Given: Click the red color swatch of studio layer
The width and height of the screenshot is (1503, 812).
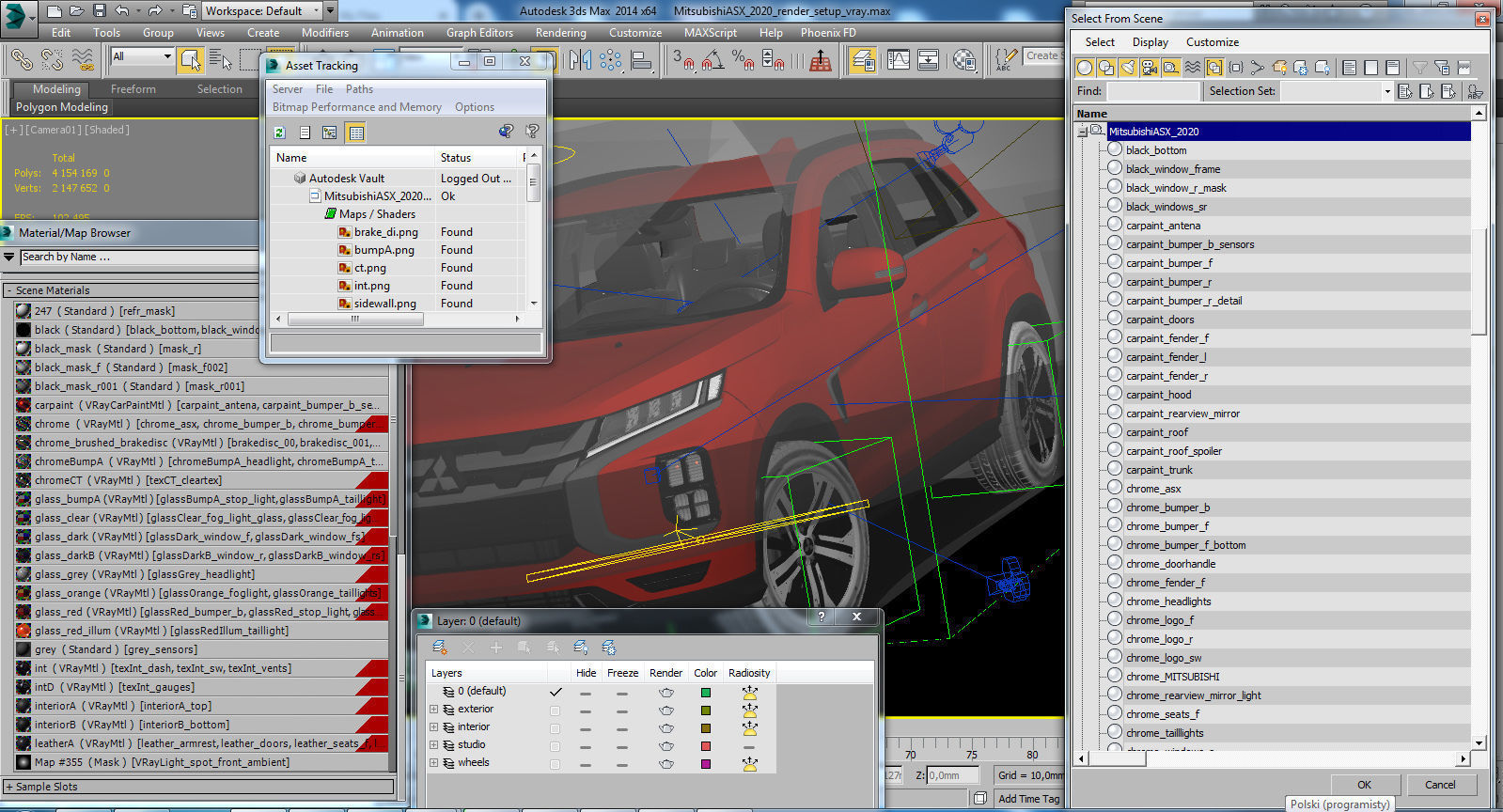Looking at the screenshot, I should 706,746.
